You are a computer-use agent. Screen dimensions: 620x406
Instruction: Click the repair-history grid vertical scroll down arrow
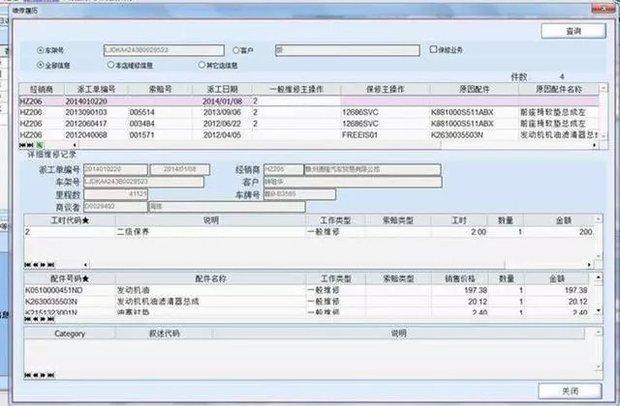[603, 136]
